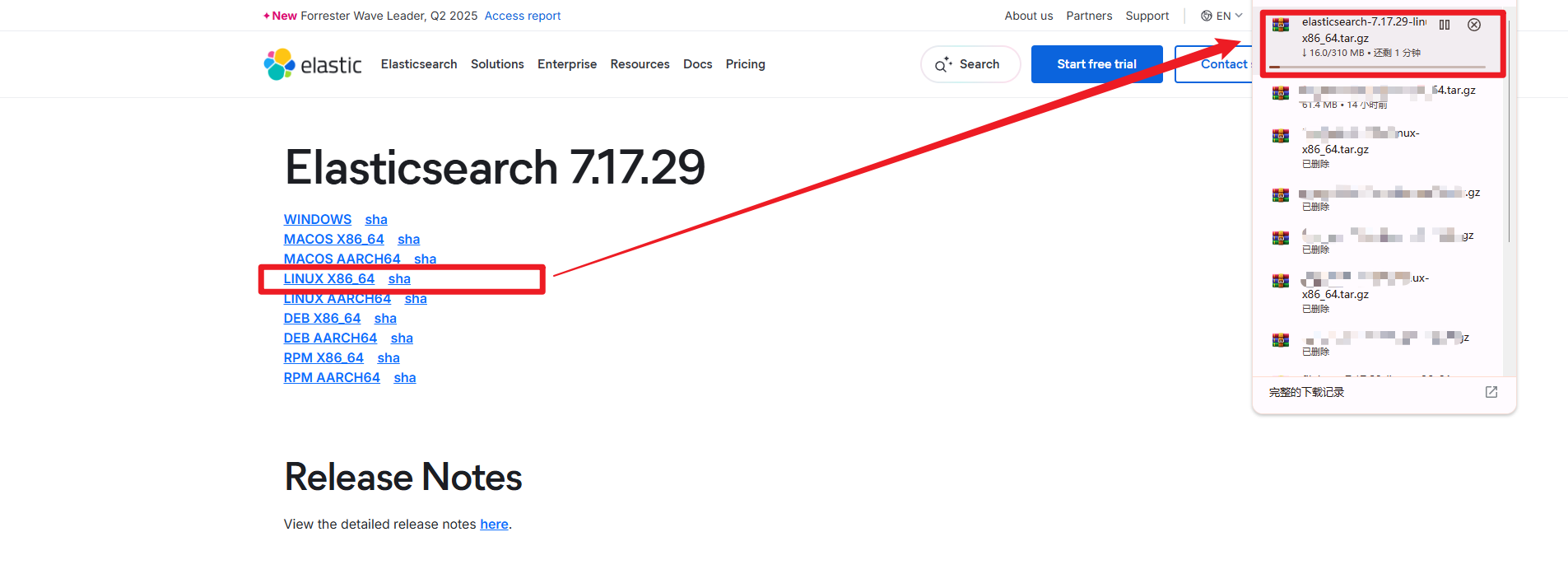Expand the EN language dropdown
Image resolution: width=1568 pixels, height=574 pixels.
tap(1222, 16)
